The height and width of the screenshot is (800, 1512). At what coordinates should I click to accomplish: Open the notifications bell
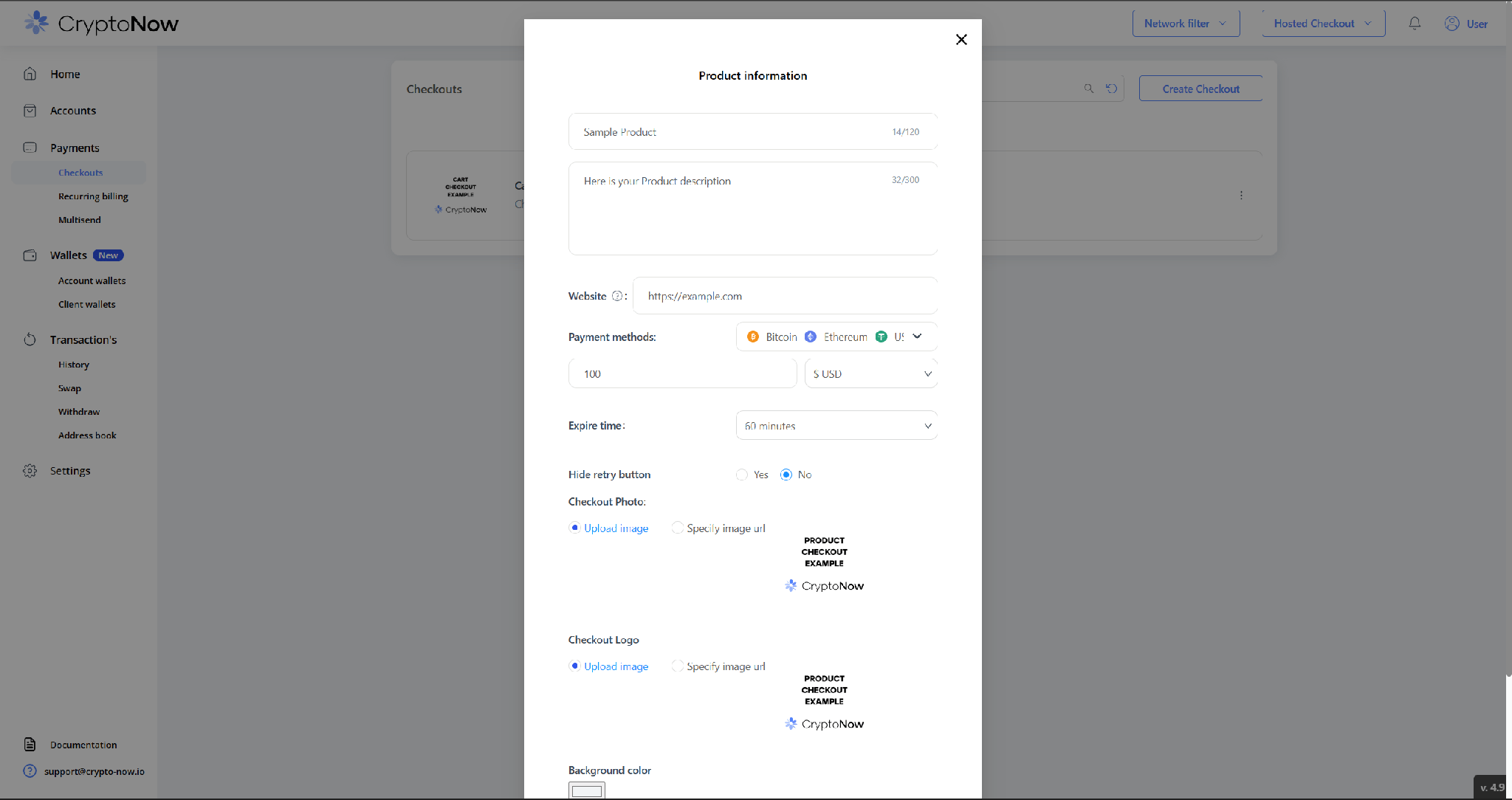coord(1415,24)
